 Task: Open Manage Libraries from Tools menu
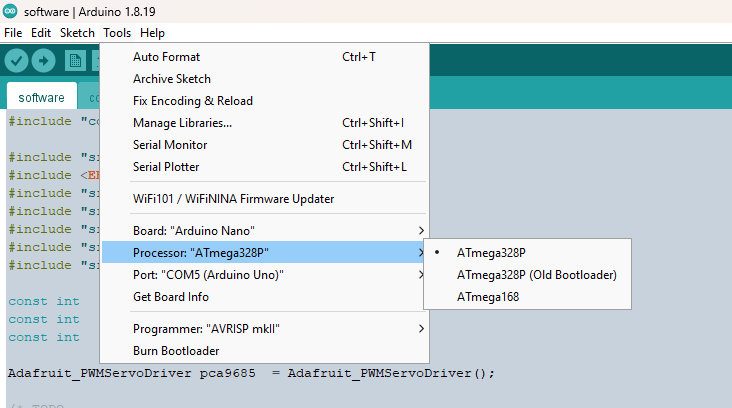(265, 123)
